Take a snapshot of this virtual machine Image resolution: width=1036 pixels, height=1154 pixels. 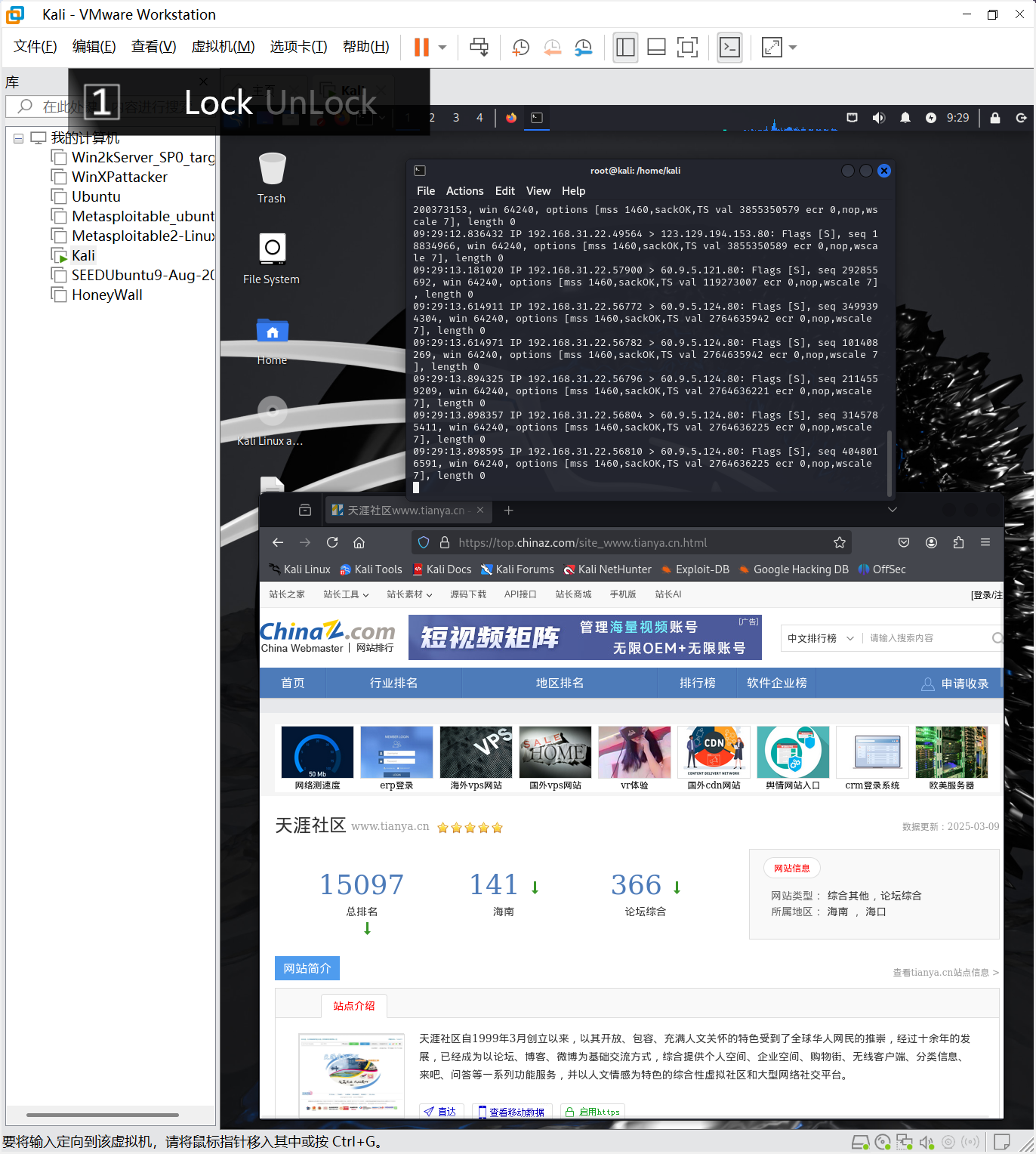coord(520,48)
